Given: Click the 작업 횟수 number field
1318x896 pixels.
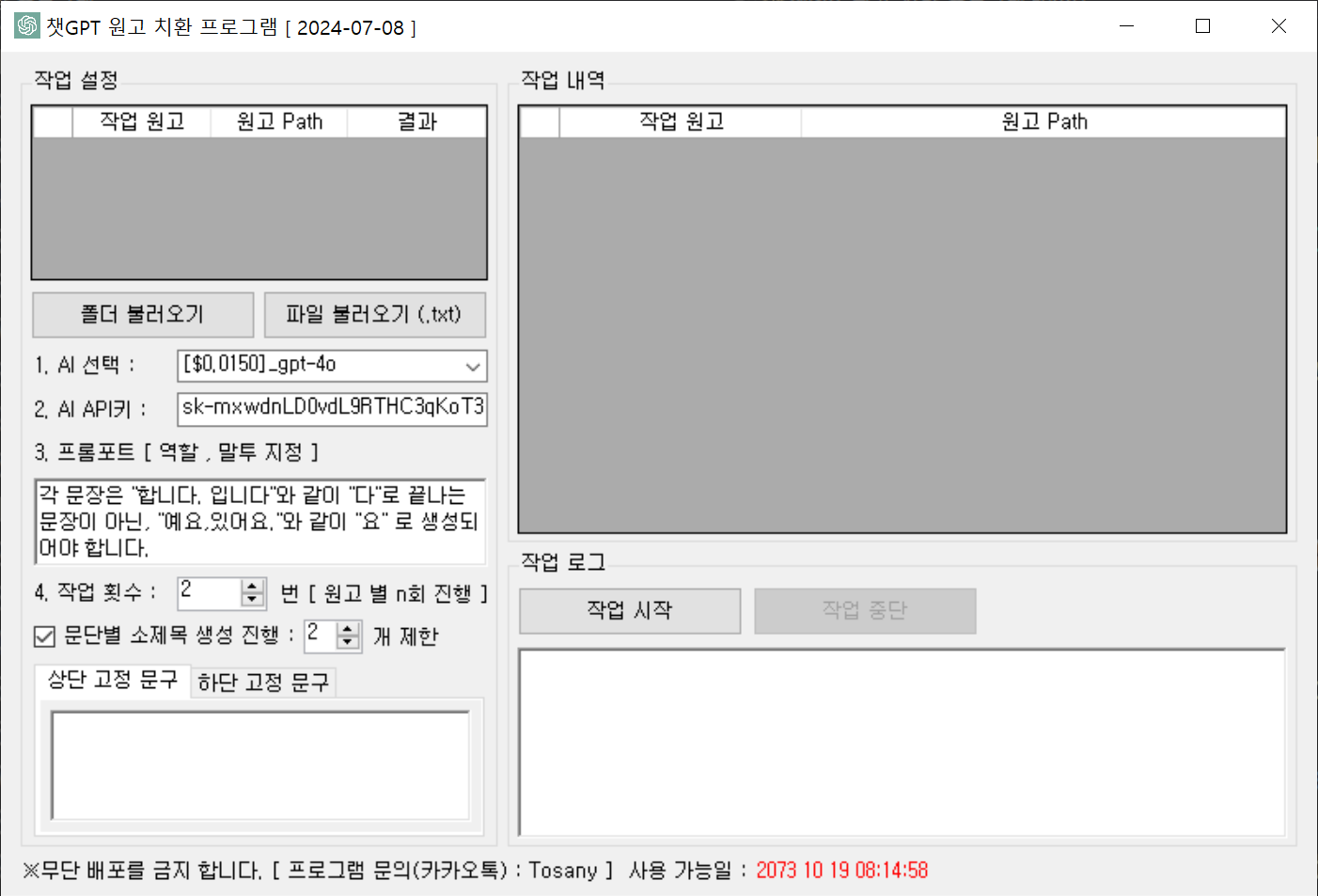Looking at the screenshot, I should click(210, 593).
